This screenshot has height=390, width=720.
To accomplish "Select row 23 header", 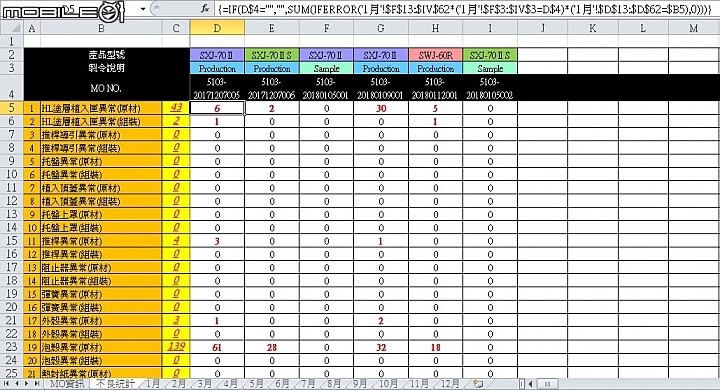I will point(11,347).
